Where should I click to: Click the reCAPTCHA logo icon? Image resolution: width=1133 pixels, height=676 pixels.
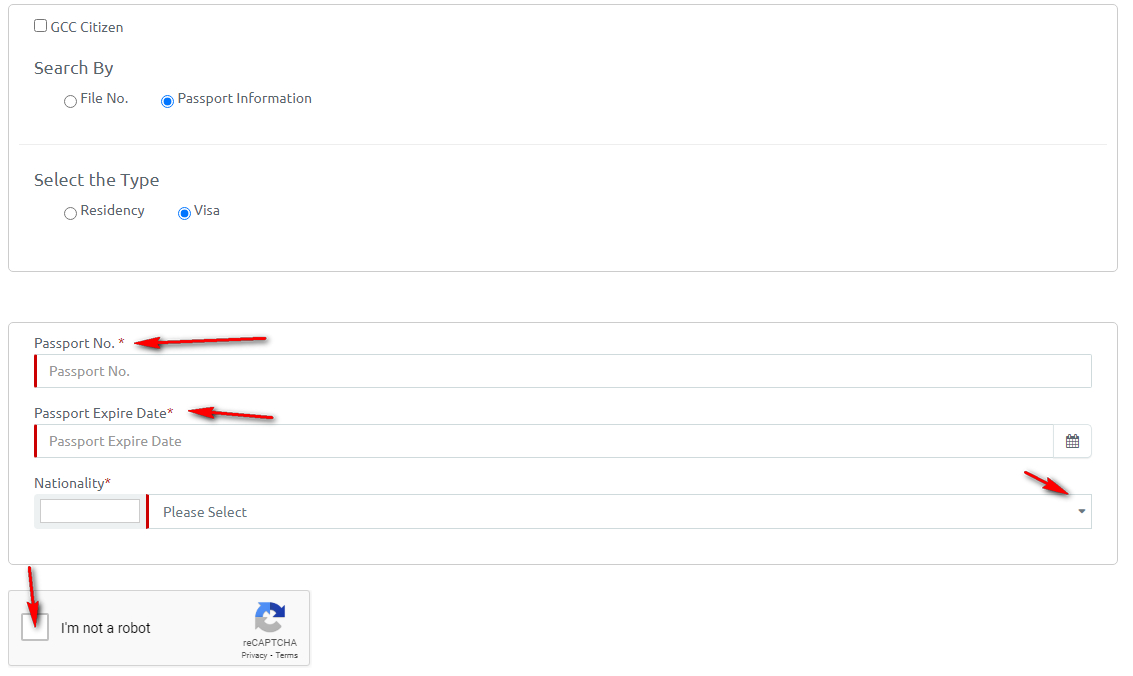(270, 617)
